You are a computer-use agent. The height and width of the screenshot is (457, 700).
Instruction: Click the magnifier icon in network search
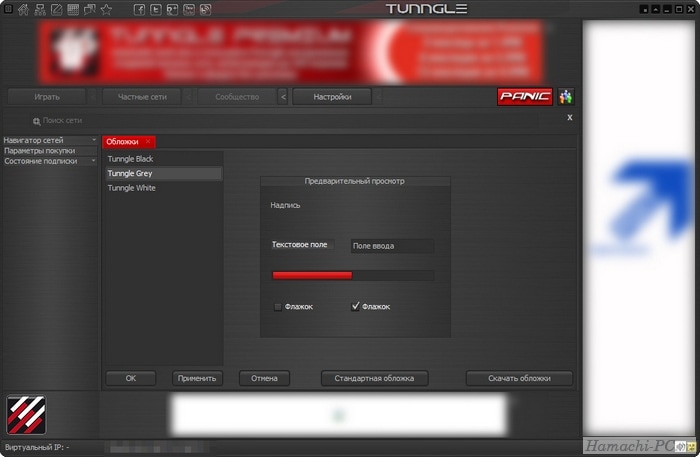coord(37,121)
